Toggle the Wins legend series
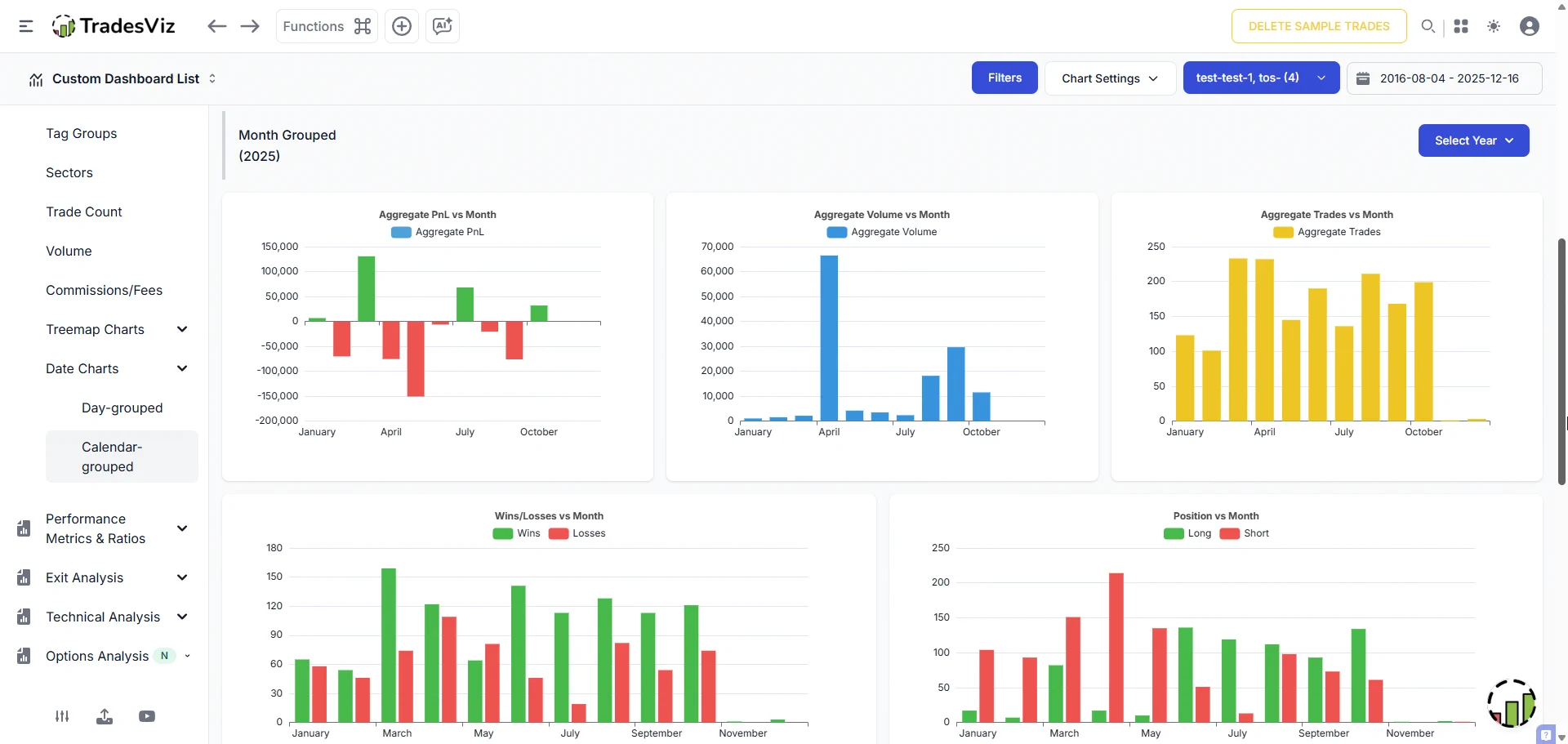1568x744 pixels. (x=517, y=533)
